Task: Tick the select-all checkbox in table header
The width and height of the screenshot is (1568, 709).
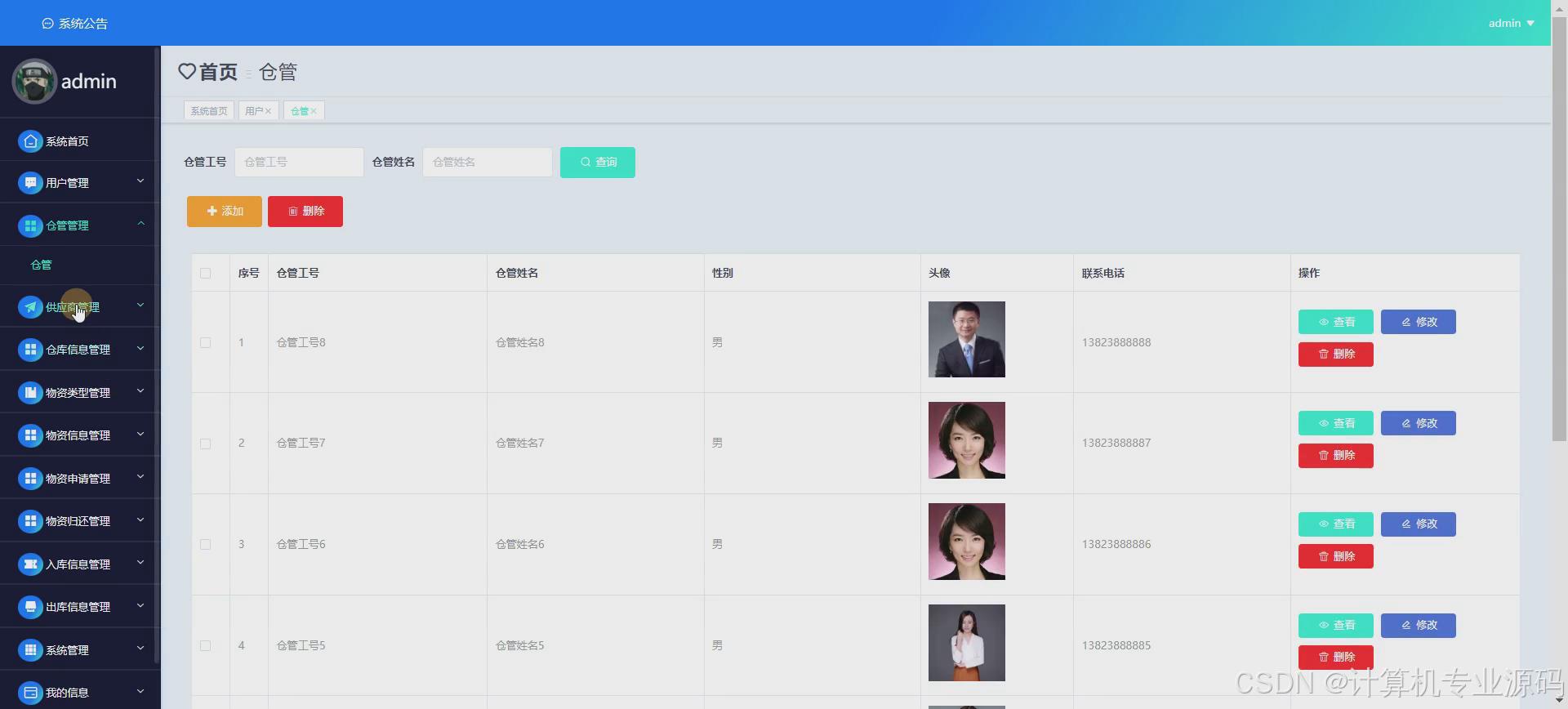Action: pyautogui.click(x=205, y=273)
